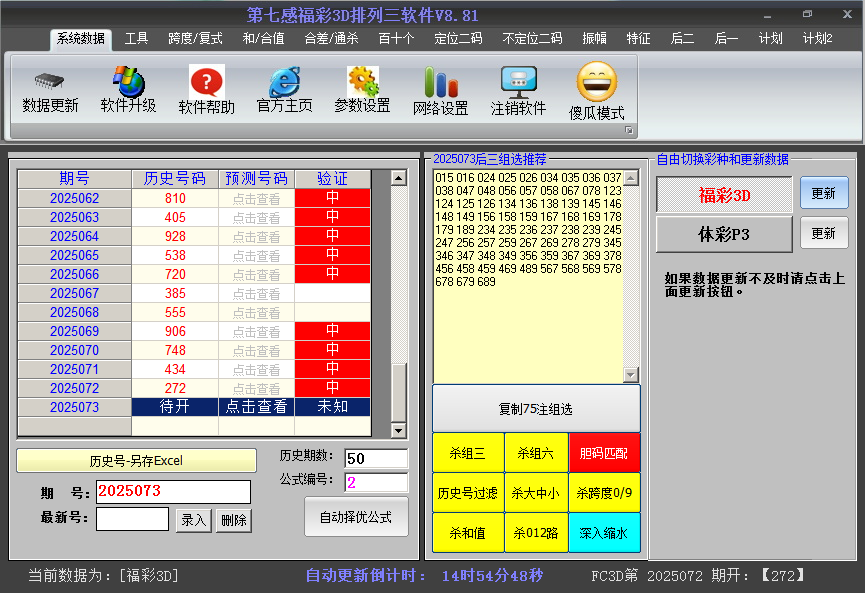Open 参数设置 gear icon

[362, 81]
